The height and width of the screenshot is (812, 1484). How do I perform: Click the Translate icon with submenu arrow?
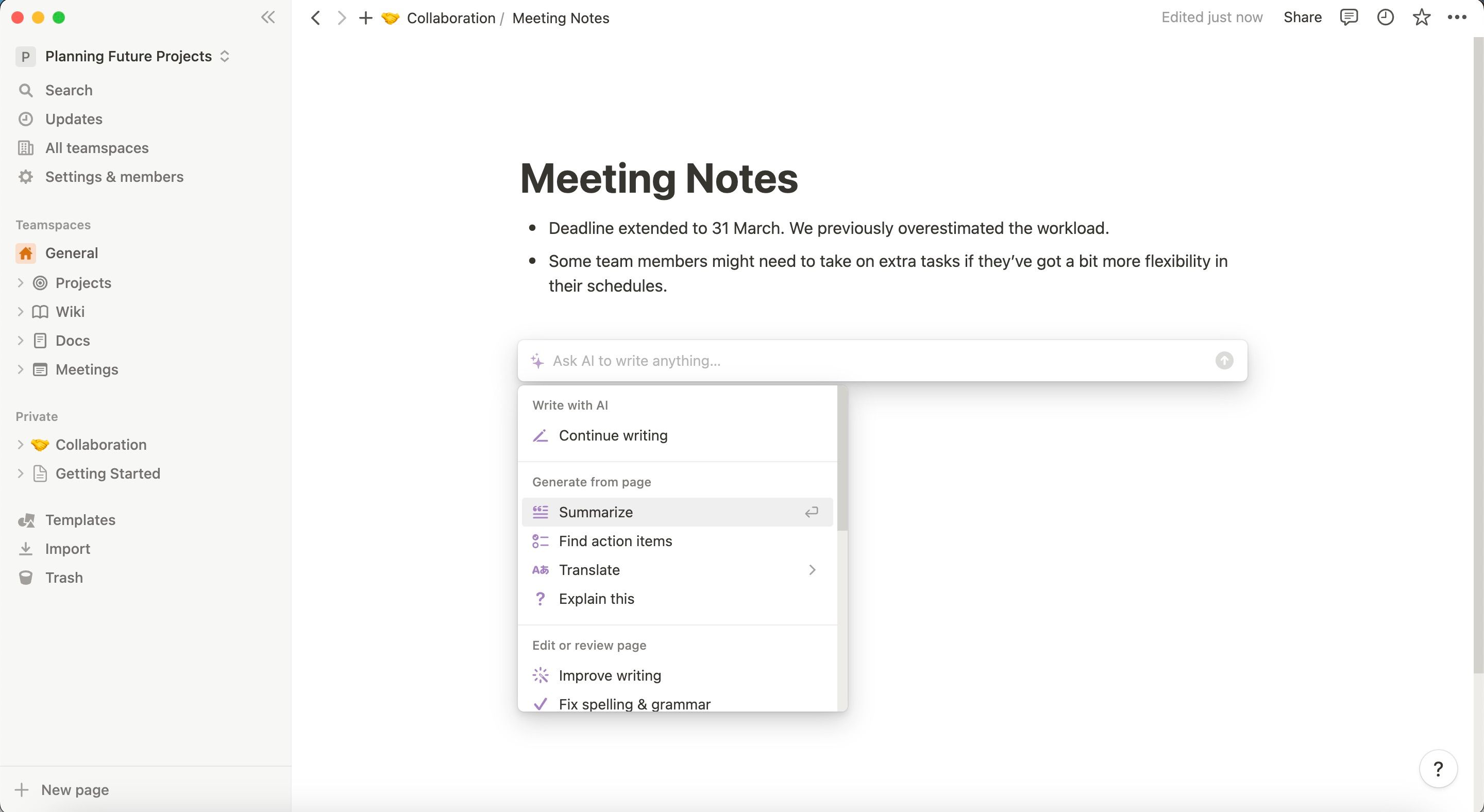[x=813, y=569]
